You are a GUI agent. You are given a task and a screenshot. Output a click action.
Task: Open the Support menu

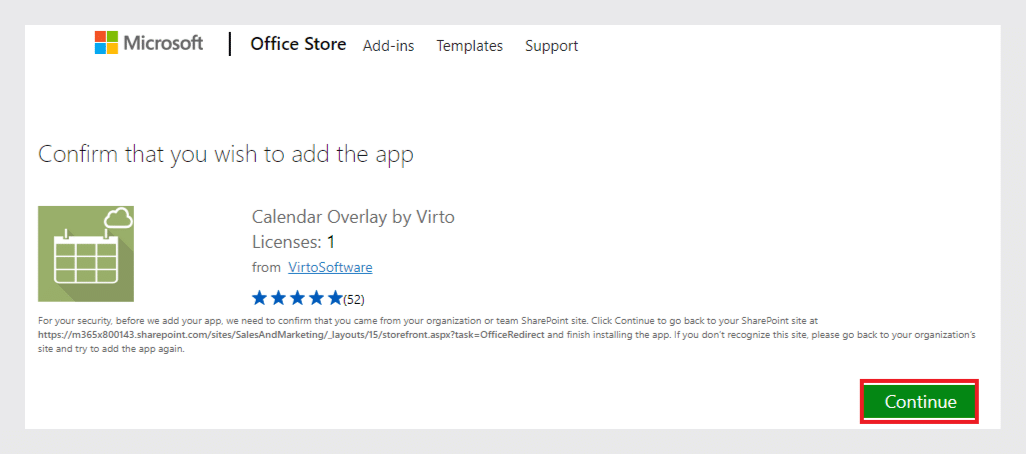click(552, 46)
